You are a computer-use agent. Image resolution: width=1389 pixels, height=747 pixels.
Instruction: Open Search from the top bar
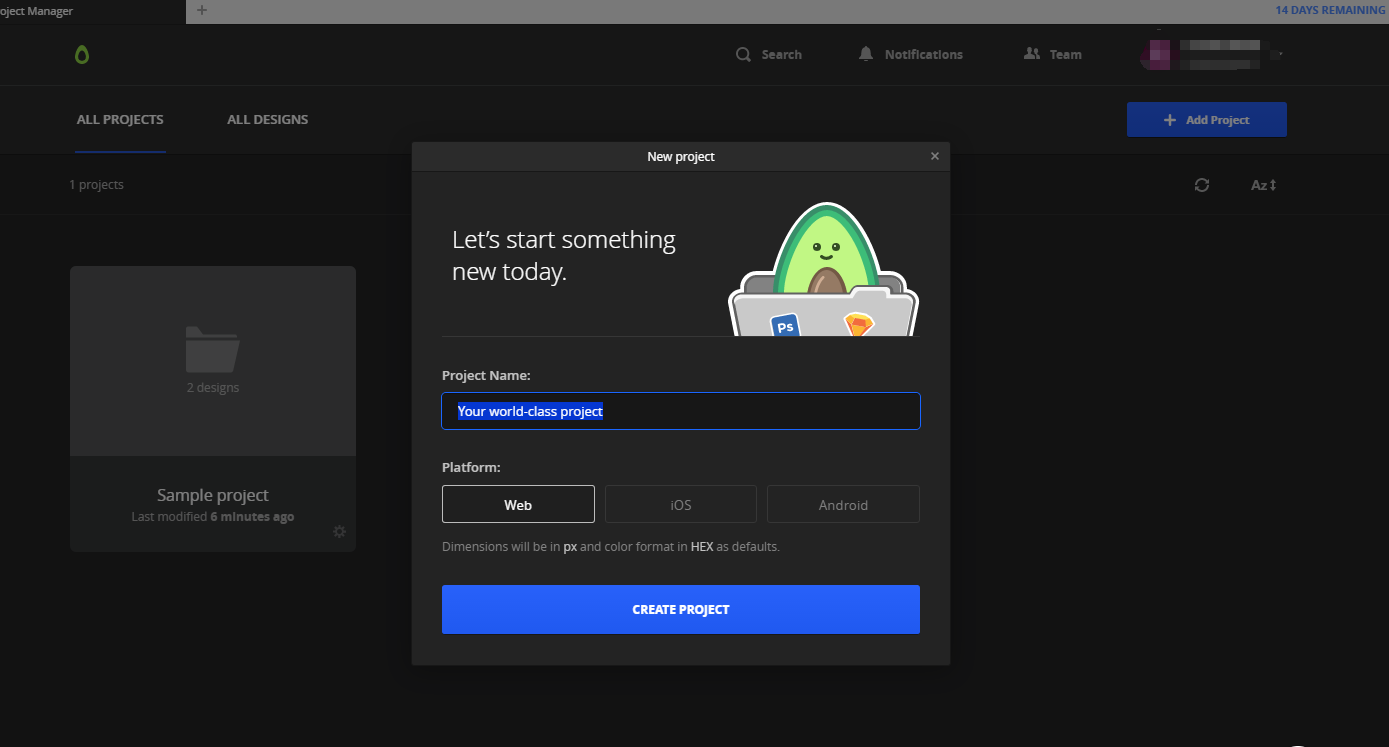click(769, 55)
